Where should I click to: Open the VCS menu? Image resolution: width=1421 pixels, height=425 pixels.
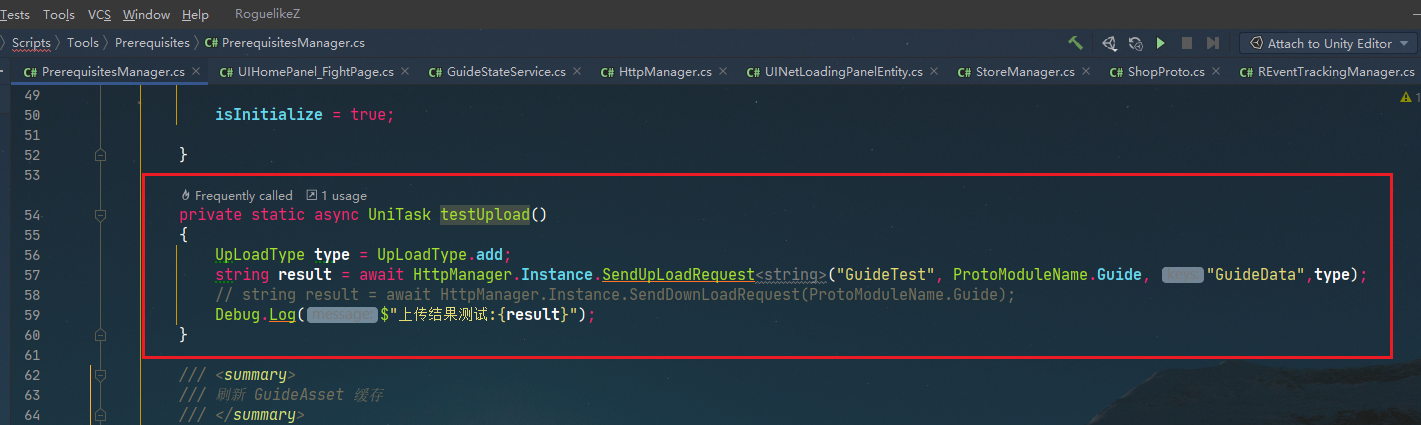tap(99, 14)
